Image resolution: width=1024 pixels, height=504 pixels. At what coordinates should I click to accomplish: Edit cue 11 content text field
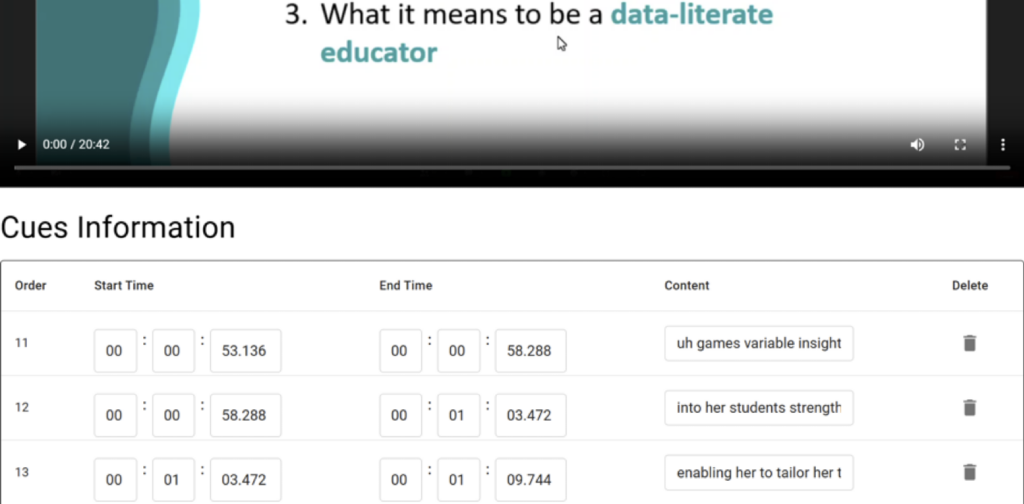(759, 344)
